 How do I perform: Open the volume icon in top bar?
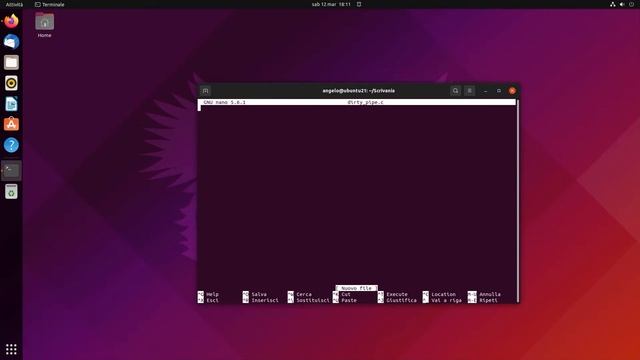(x=622, y=4)
